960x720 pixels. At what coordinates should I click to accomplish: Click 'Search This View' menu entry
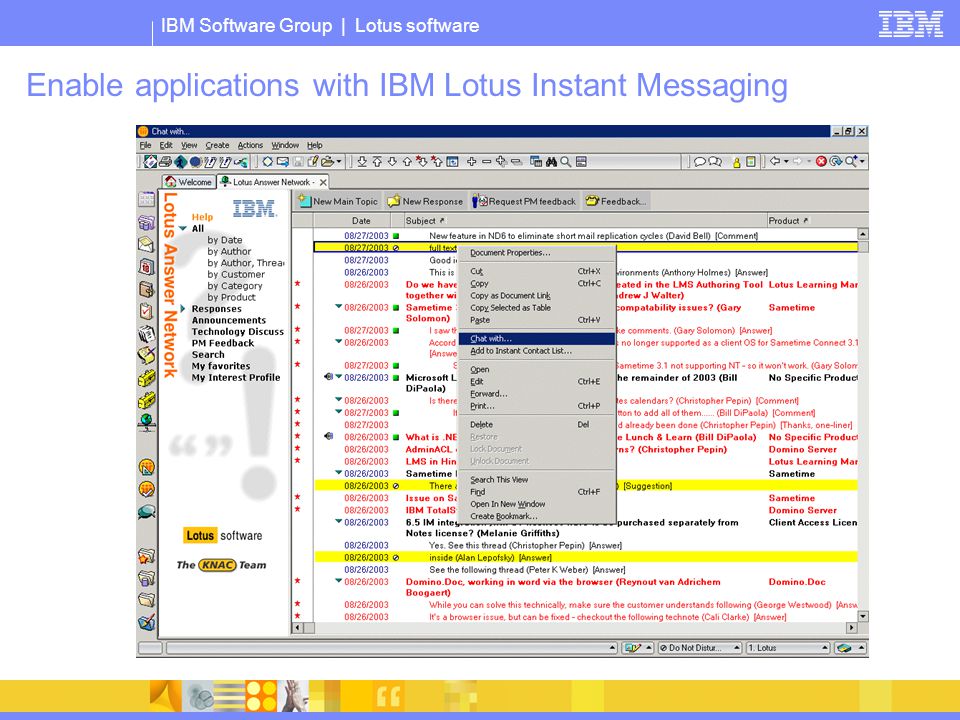point(537,479)
